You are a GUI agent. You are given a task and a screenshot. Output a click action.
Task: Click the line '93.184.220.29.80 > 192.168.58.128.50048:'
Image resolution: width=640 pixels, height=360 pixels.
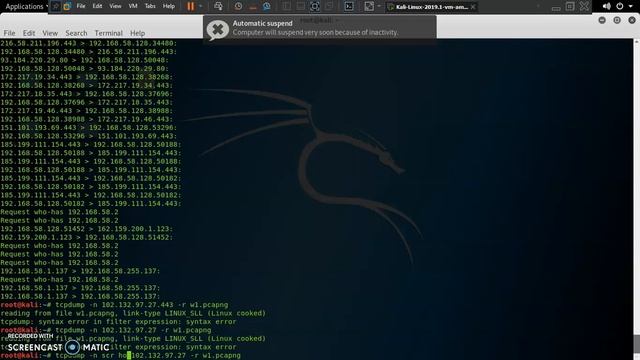(x=84, y=60)
